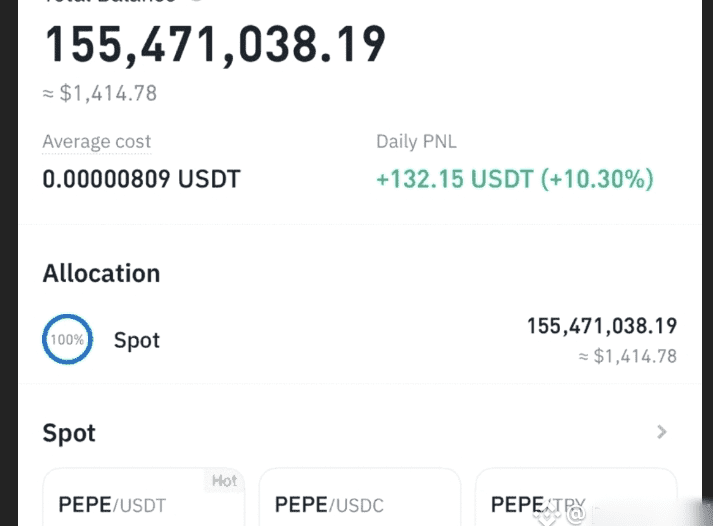Select the Spot label beside the ring
Viewport: 713px width, 526px height.
[137, 340]
